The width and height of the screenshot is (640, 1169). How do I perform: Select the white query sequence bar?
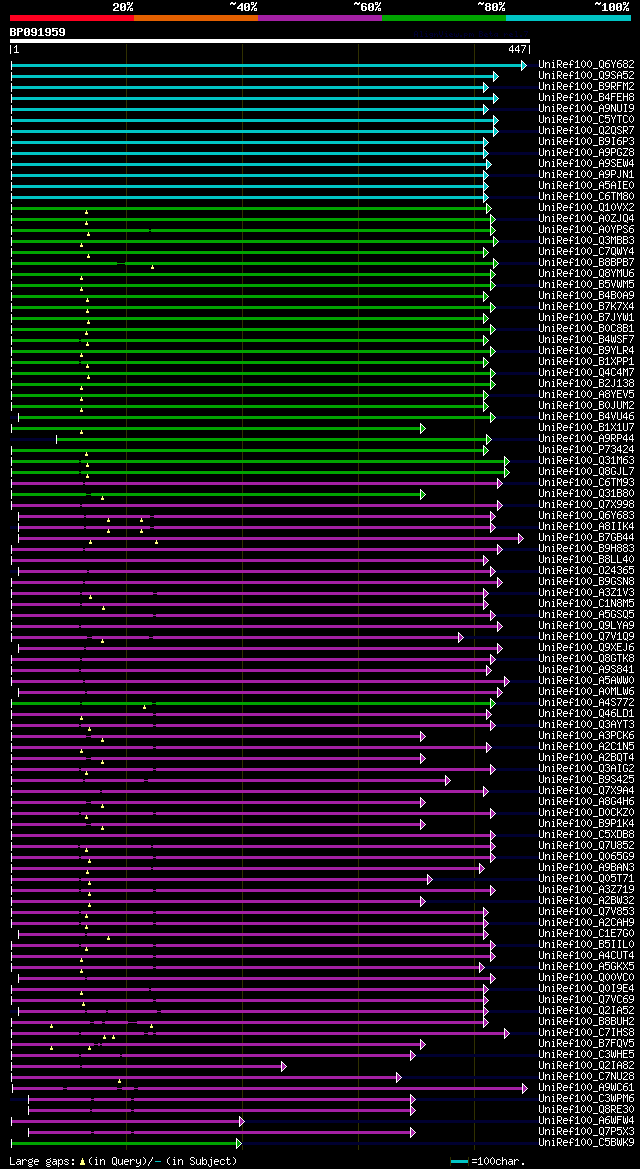pos(270,41)
